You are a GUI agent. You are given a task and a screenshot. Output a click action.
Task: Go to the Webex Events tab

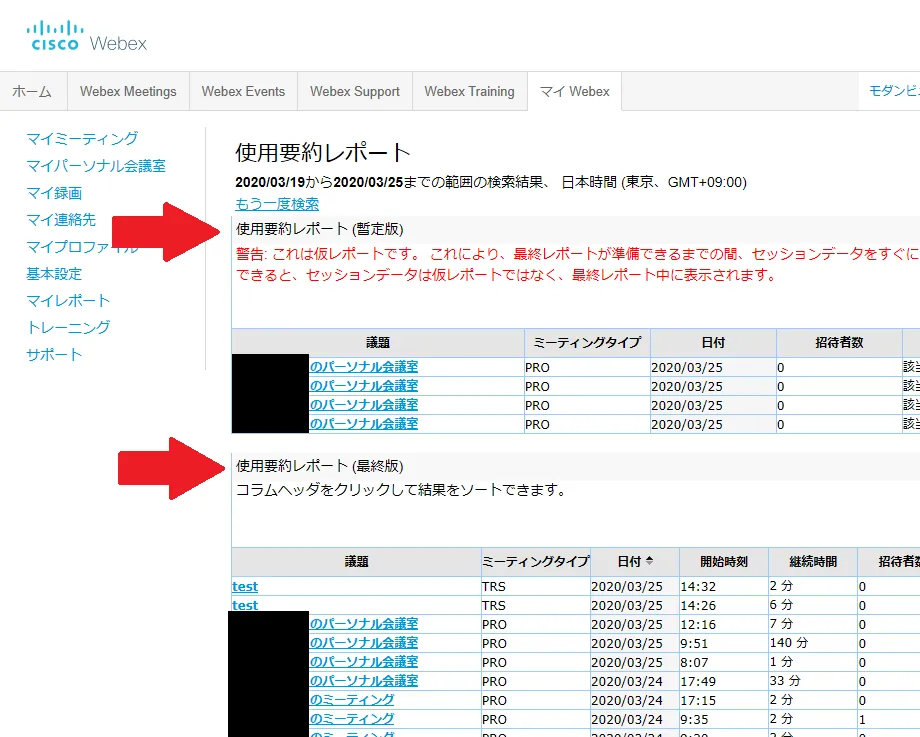(x=243, y=91)
